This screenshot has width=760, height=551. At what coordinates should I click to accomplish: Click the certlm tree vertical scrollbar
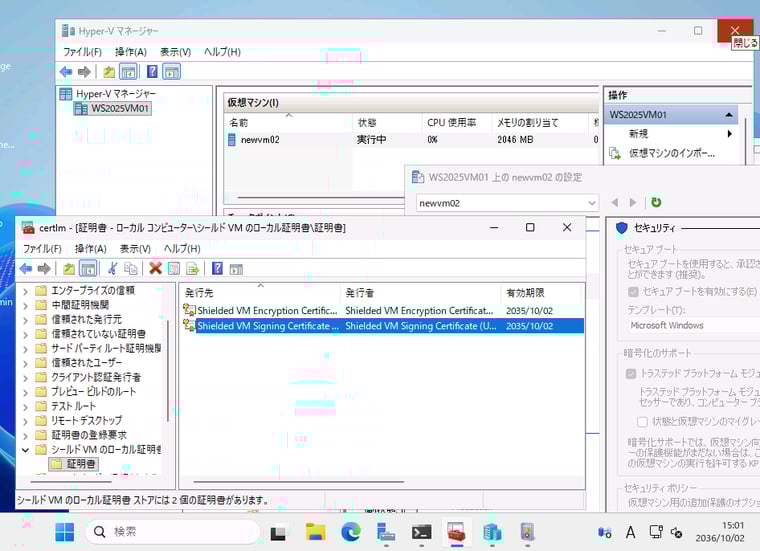click(168, 370)
